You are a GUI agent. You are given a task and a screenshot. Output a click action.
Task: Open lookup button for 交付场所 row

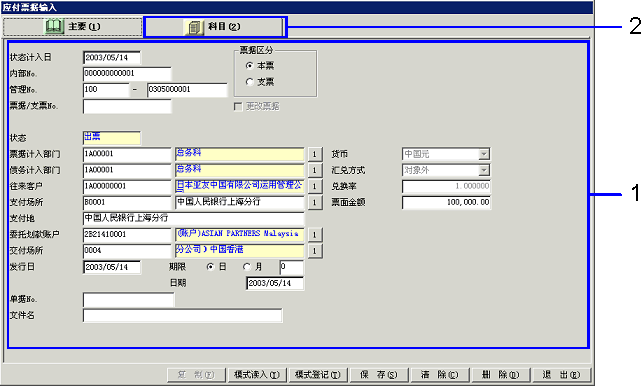[314, 251]
